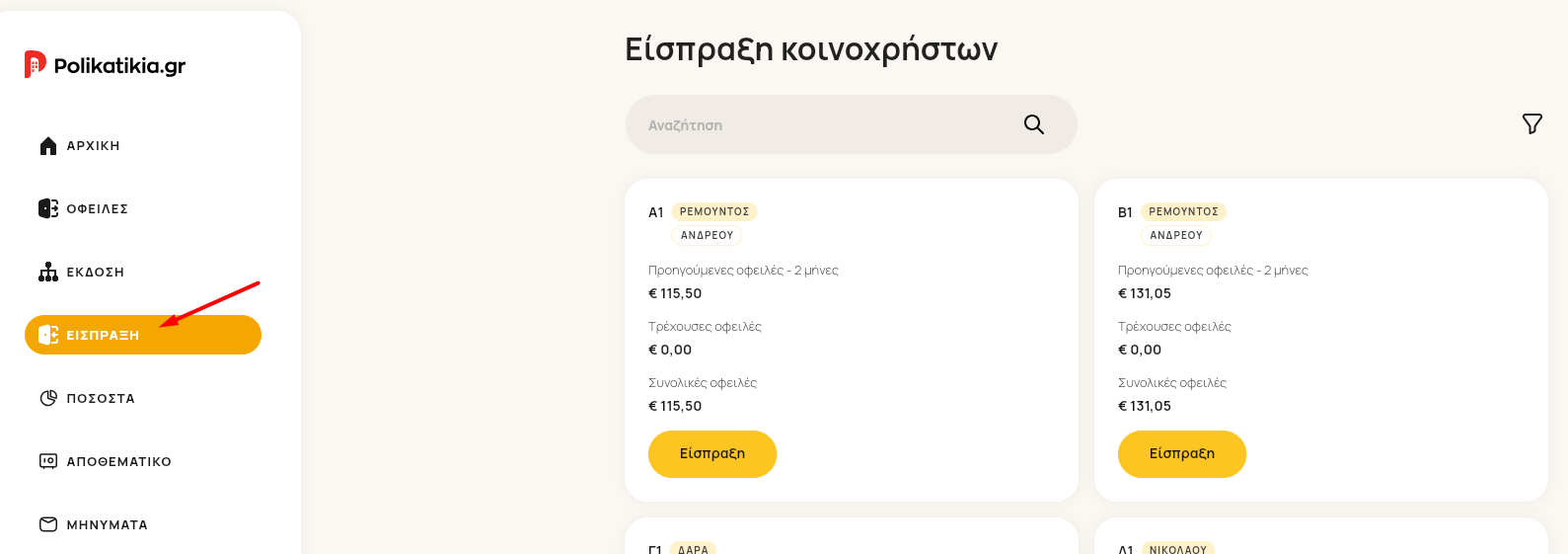Click Είσπραξη button for apartment A1

tap(712, 454)
